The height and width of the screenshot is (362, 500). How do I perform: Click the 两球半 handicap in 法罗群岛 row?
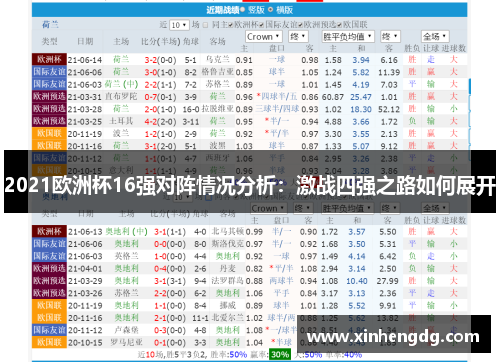tap(281, 281)
